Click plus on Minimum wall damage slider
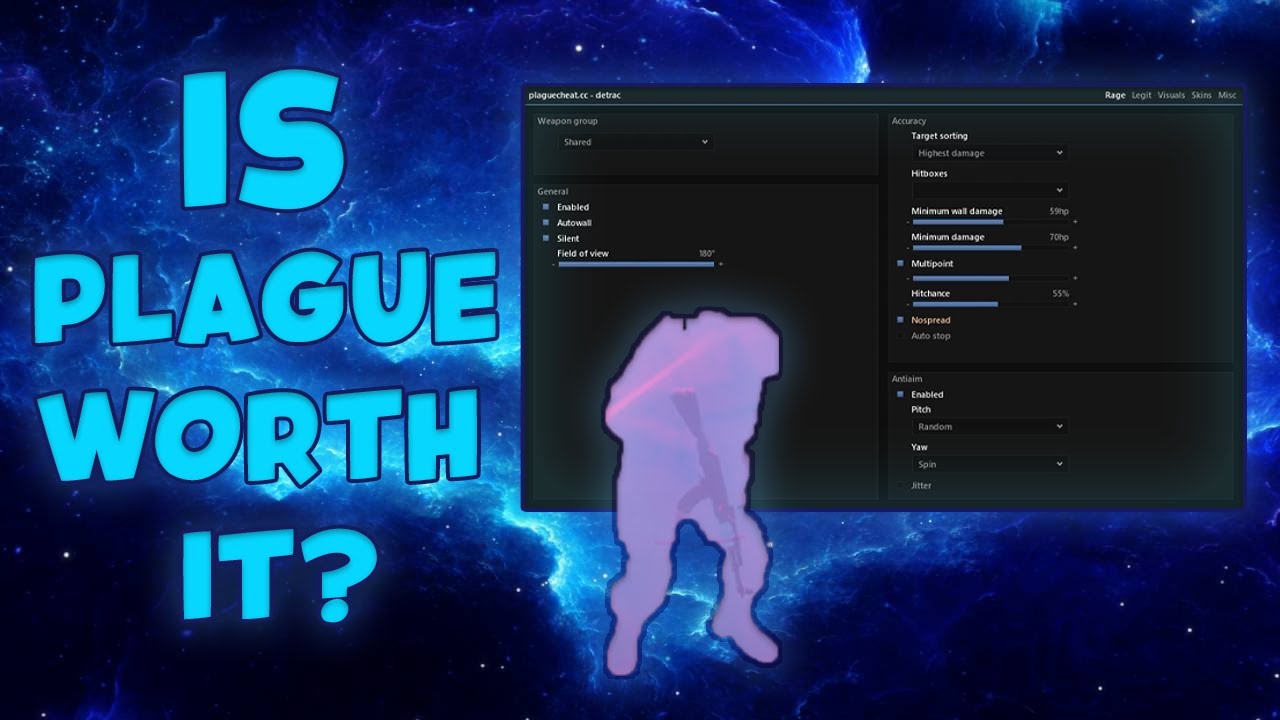The height and width of the screenshot is (720, 1280). [1075, 222]
